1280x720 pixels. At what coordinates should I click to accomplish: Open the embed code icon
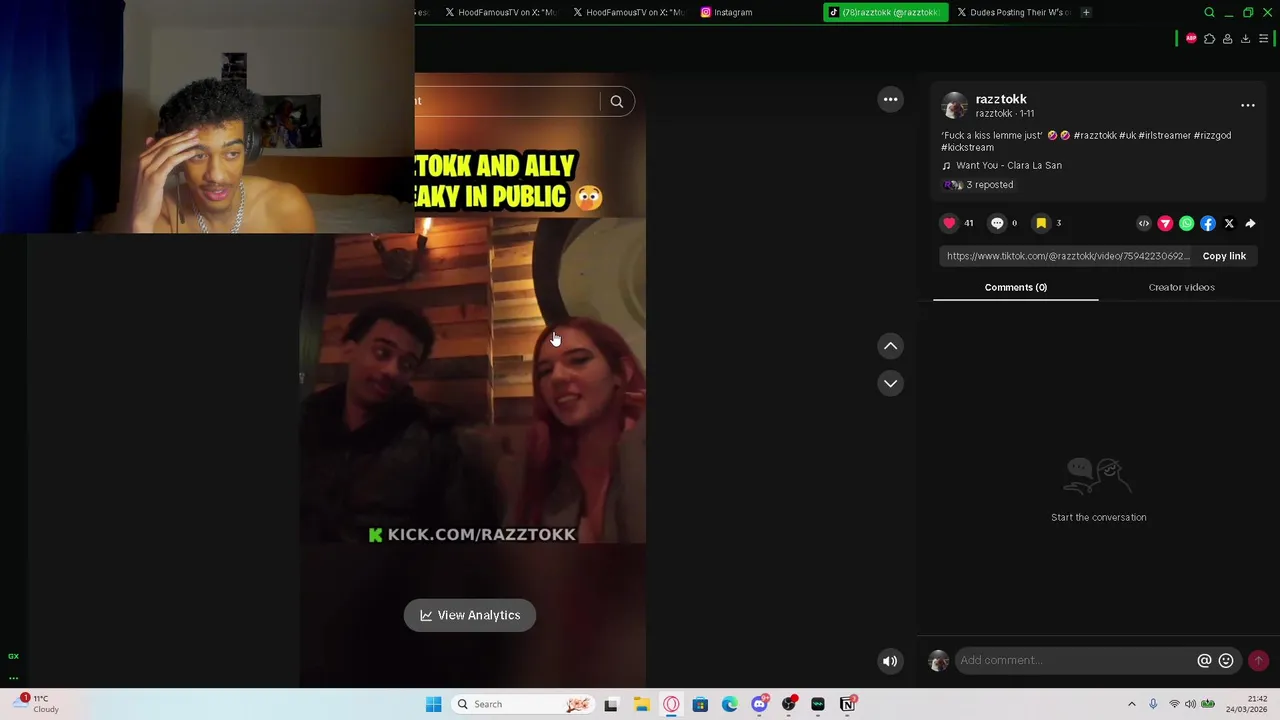click(1144, 224)
